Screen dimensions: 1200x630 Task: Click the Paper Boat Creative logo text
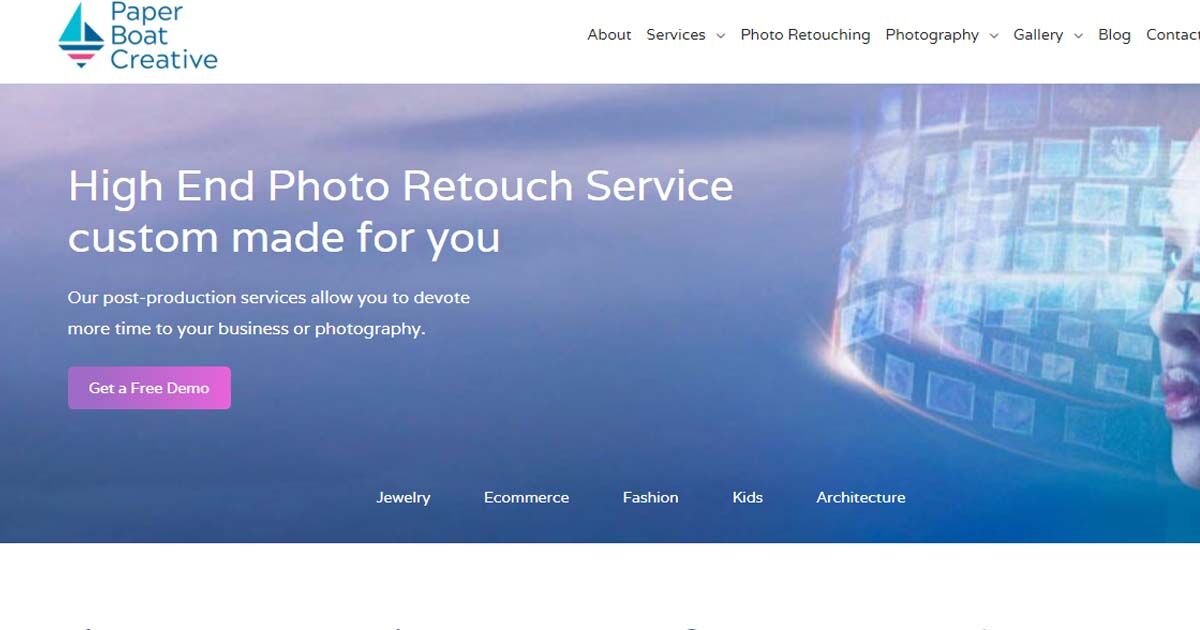click(163, 36)
